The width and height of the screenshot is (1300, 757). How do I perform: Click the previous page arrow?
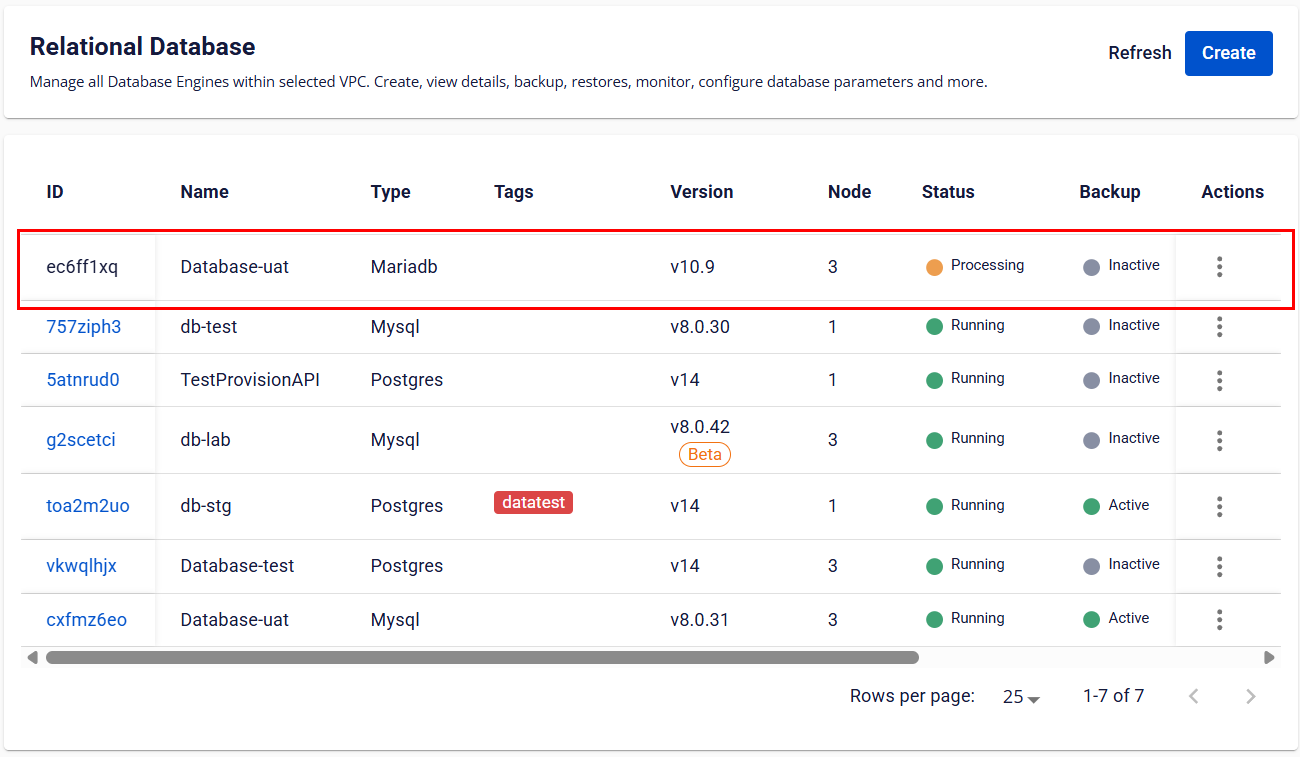[1193, 697]
